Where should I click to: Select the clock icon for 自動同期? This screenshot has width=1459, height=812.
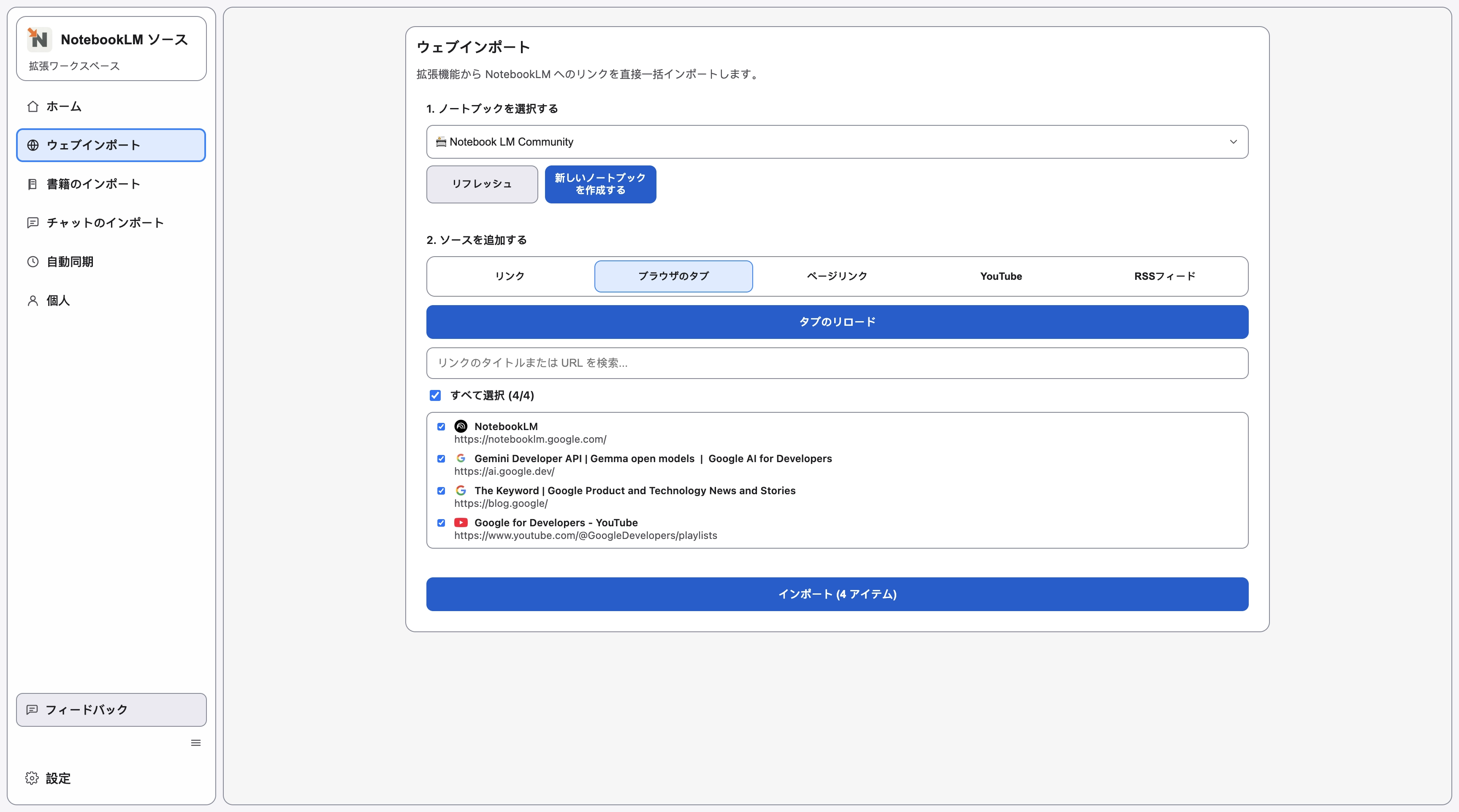click(33, 261)
